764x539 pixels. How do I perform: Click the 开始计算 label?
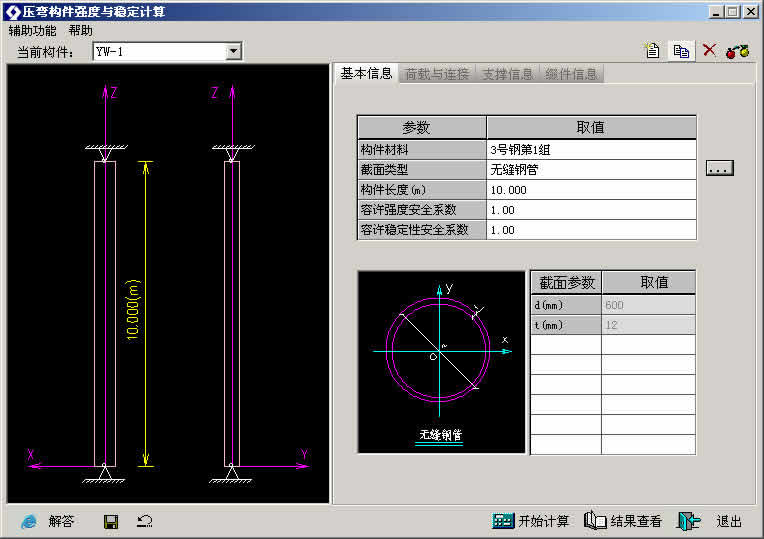543,521
